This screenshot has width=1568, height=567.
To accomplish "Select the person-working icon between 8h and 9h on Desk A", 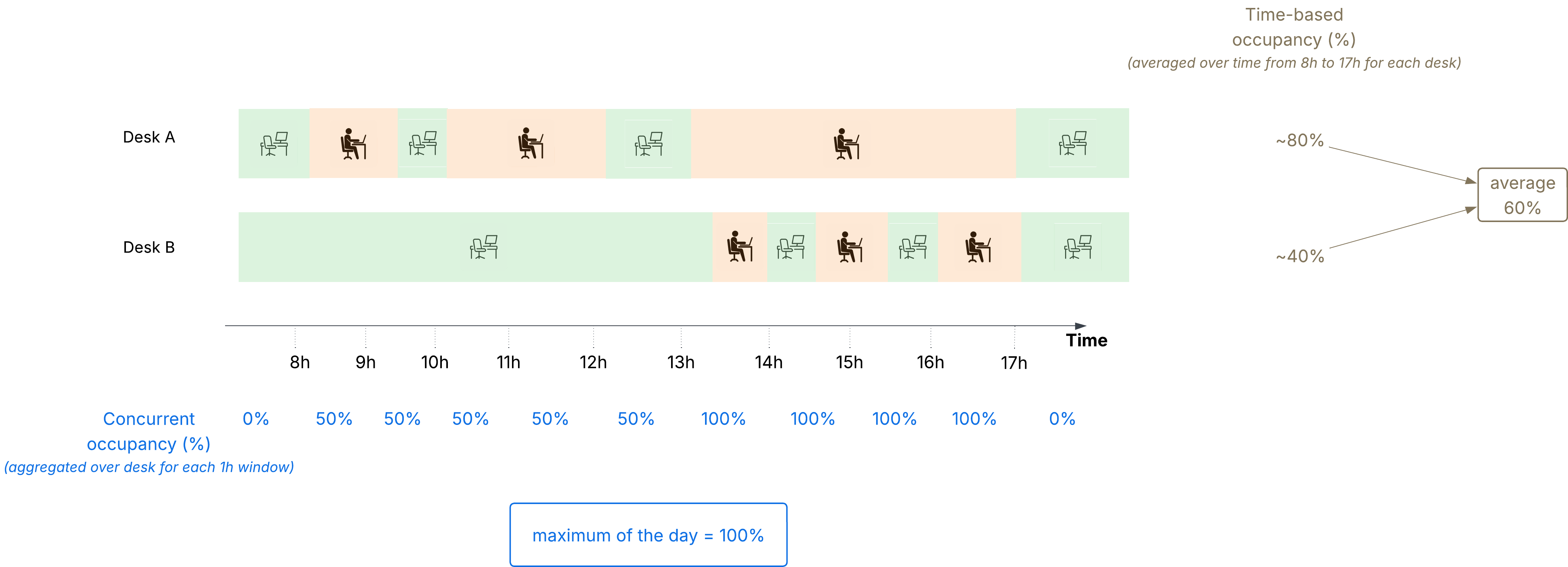I will (353, 144).
